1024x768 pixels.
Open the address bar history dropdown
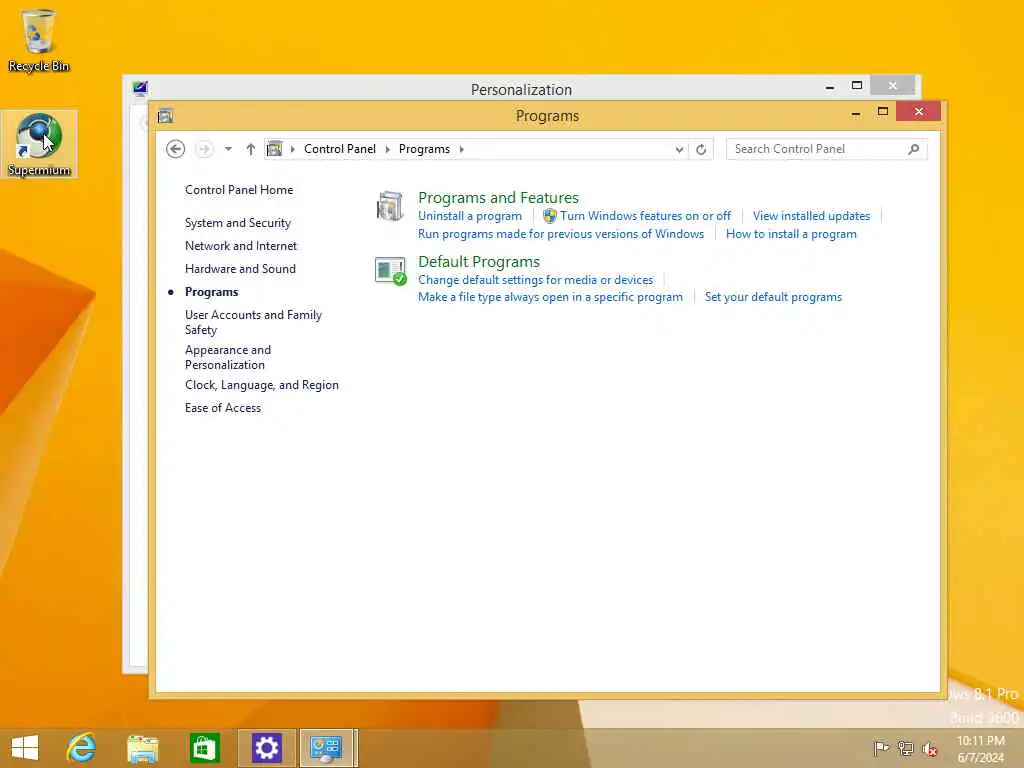coord(679,150)
